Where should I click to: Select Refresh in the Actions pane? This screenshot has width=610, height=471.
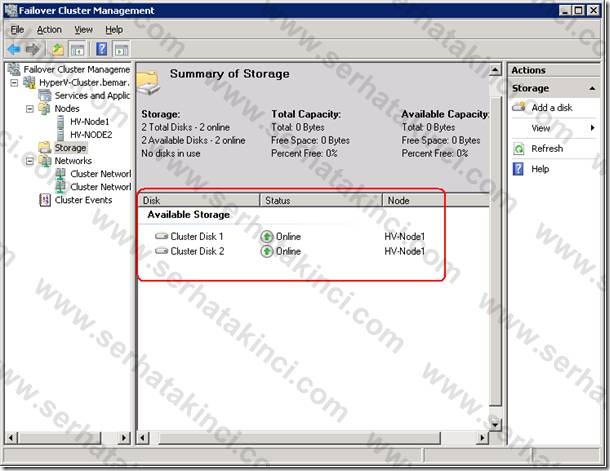coord(547,149)
